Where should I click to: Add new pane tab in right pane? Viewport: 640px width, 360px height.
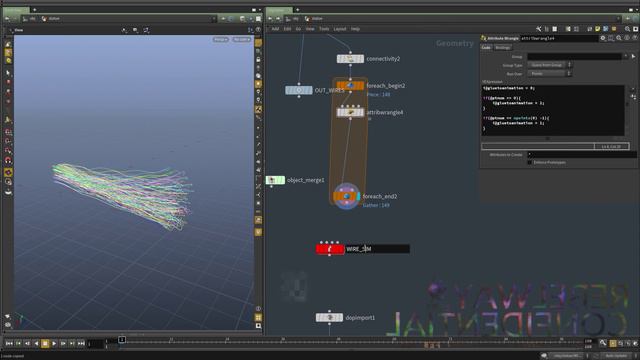pos(297,9)
